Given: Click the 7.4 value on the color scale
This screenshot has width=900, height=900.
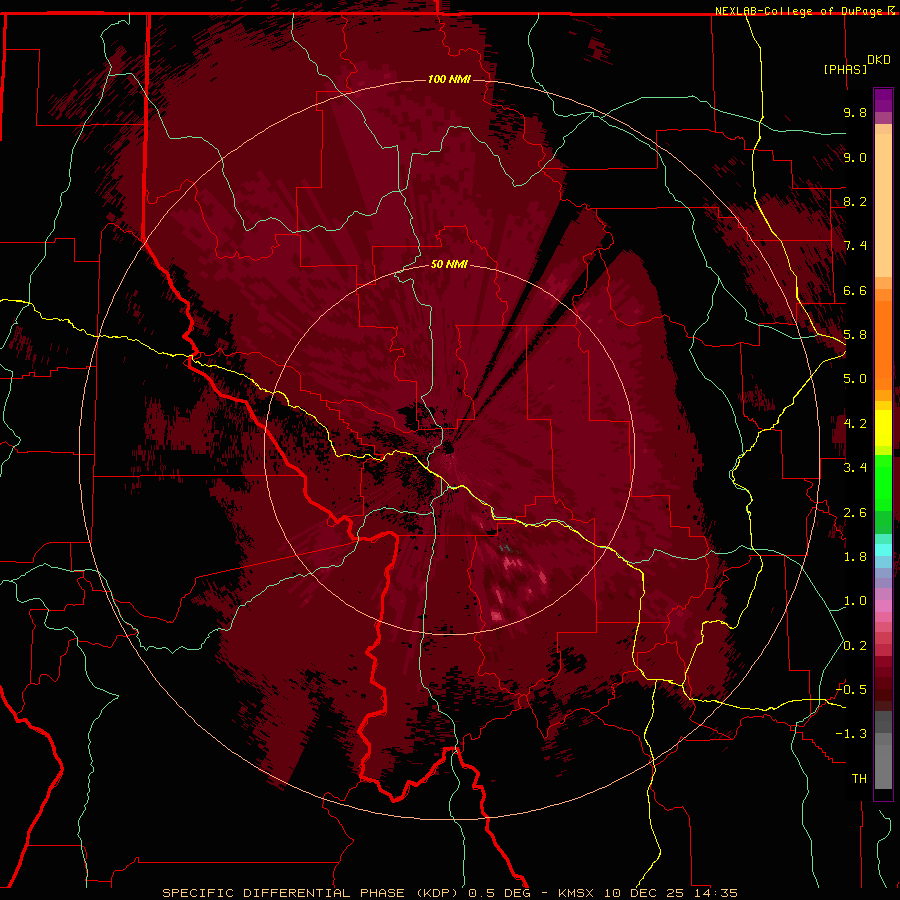Looking at the screenshot, I should (x=855, y=246).
